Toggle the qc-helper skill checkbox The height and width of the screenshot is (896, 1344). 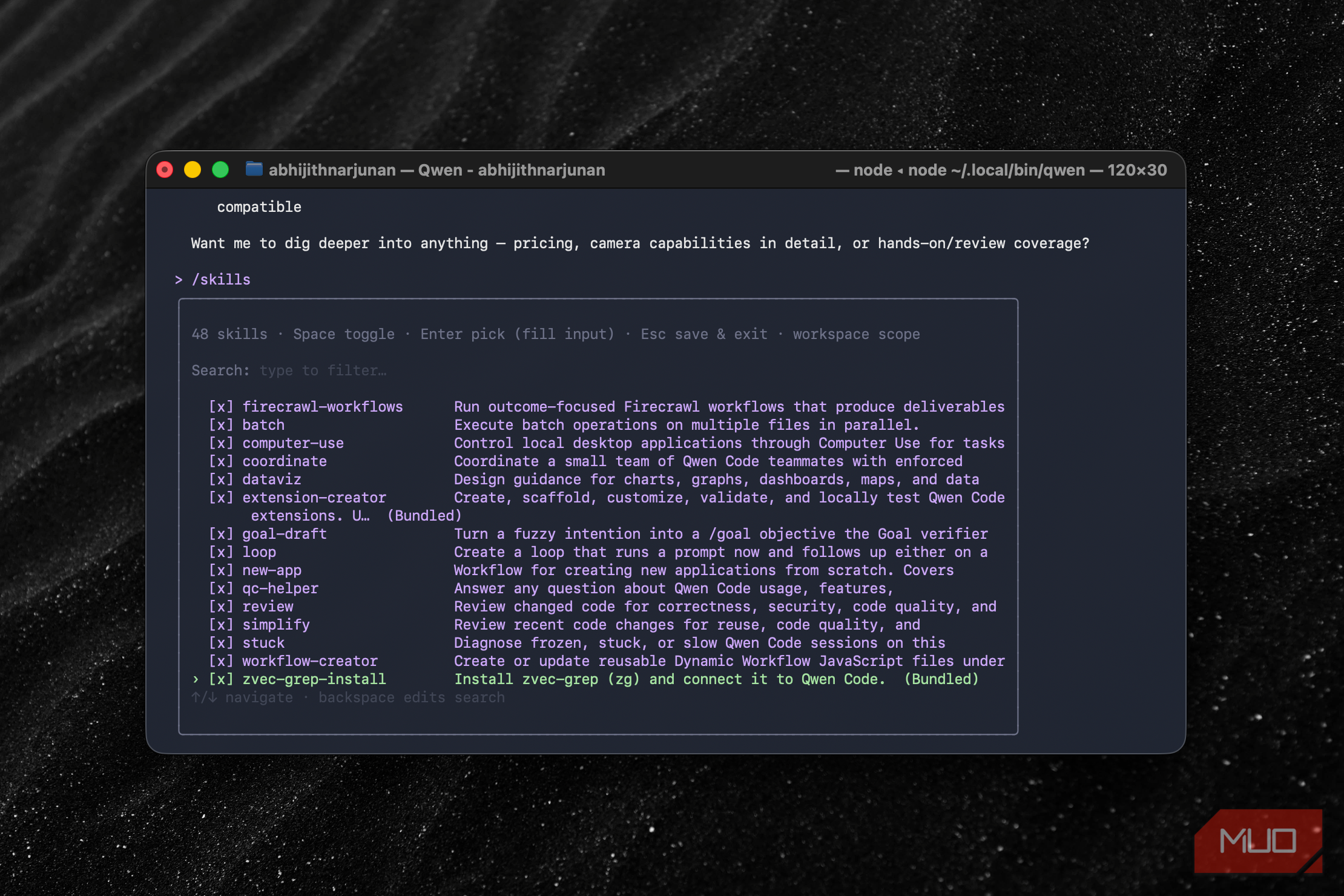(221, 588)
